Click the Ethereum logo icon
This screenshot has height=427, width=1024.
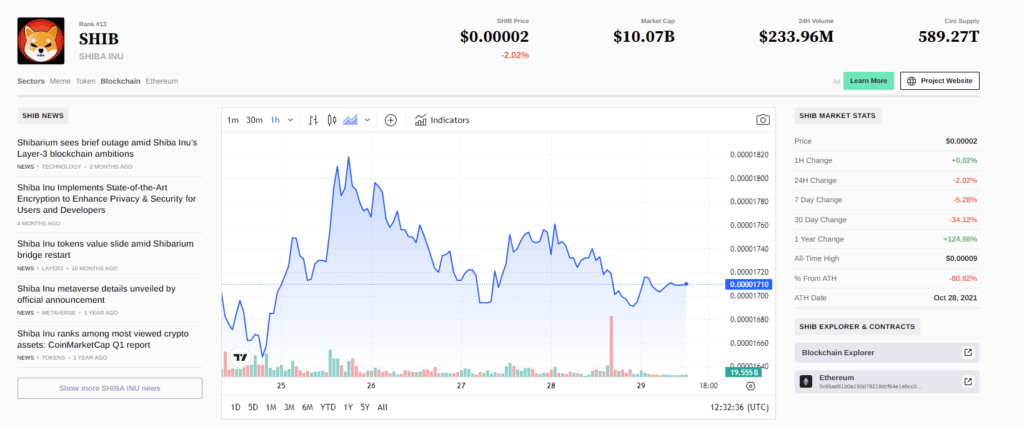click(x=807, y=381)
